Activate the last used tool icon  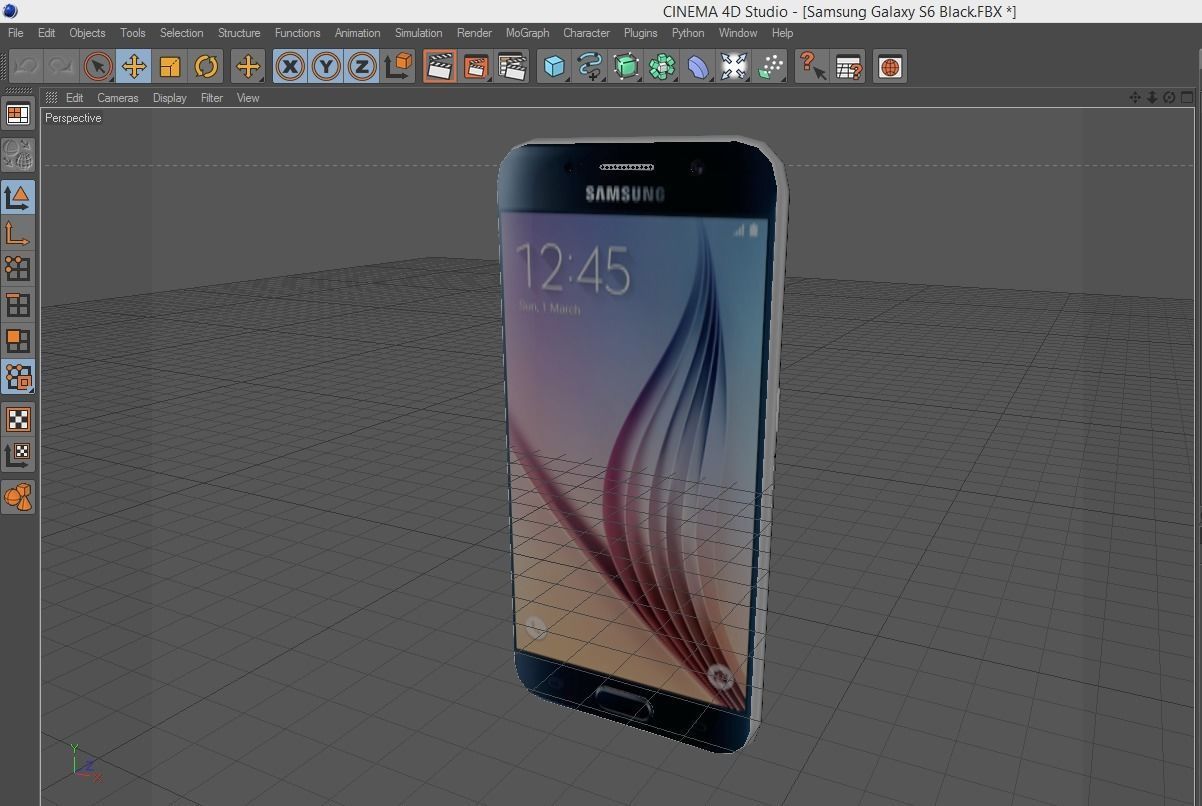(x=247, y=67)
